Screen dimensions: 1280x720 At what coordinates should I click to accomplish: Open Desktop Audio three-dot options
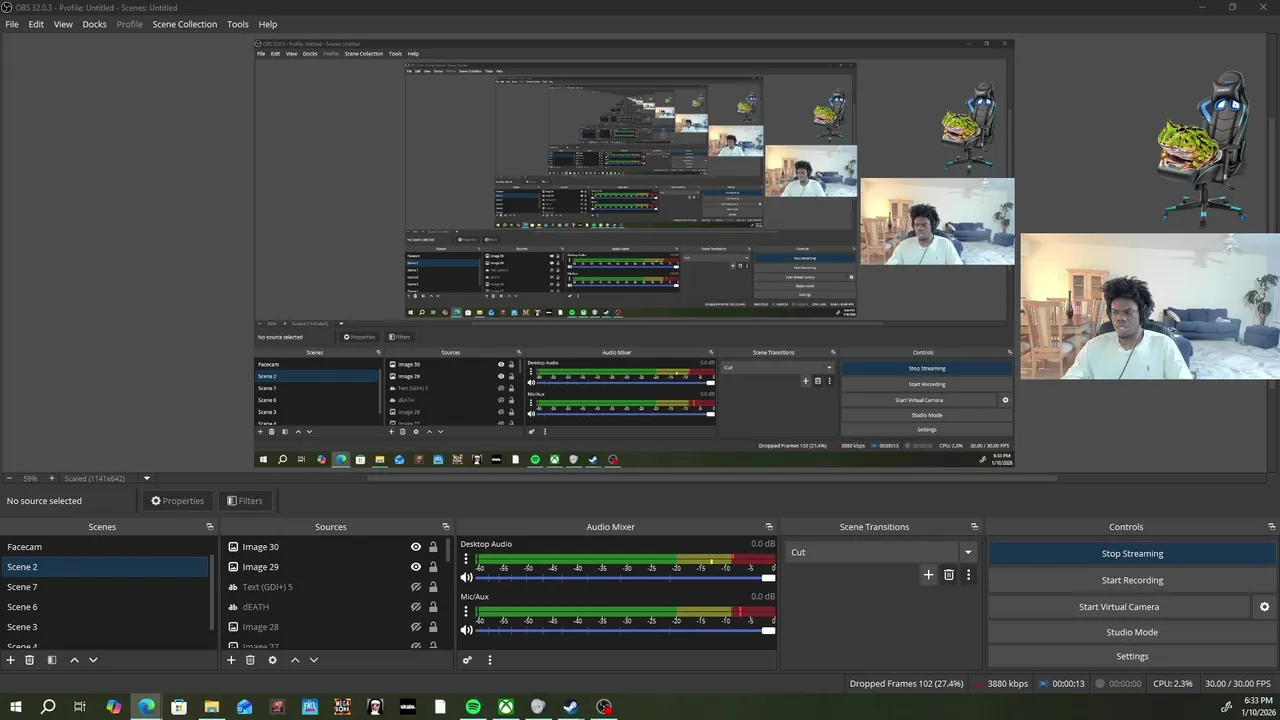pyautogui.click(x=466, y=560)
